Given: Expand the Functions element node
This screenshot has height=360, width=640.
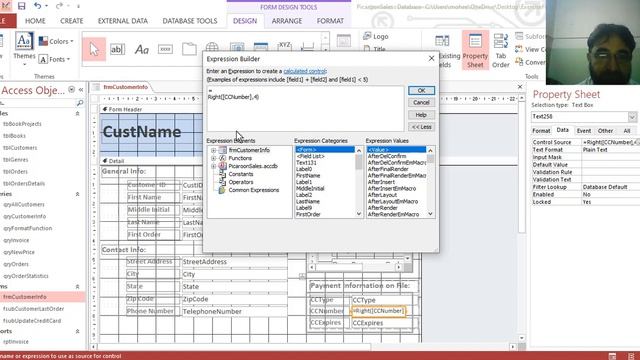Looking at the screenshot, I should pyautogui.click(x=213, y=158).
